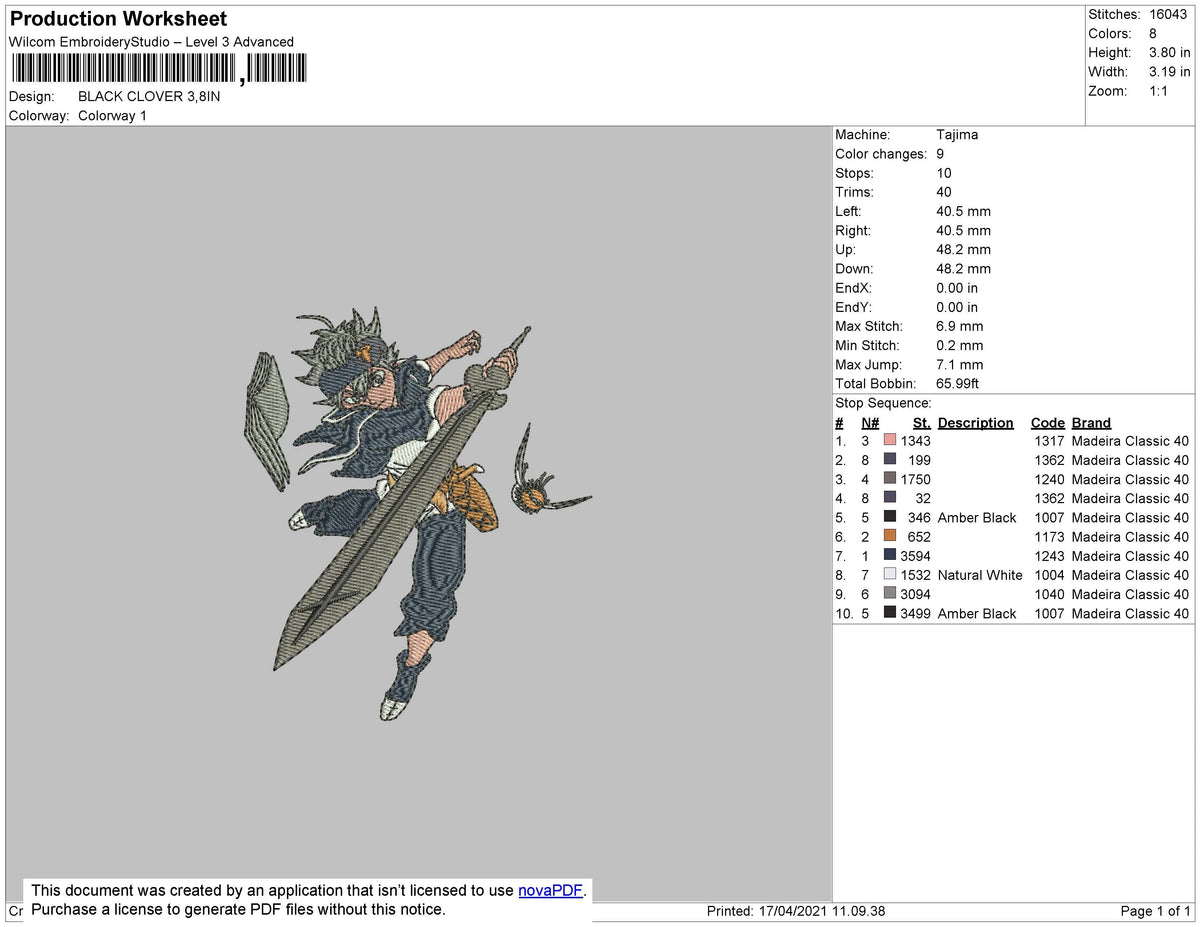Click the barcode under the worksheet title
Viewport: 1200px width, 927px height.
pyautogui.click(x=159, y=68)
